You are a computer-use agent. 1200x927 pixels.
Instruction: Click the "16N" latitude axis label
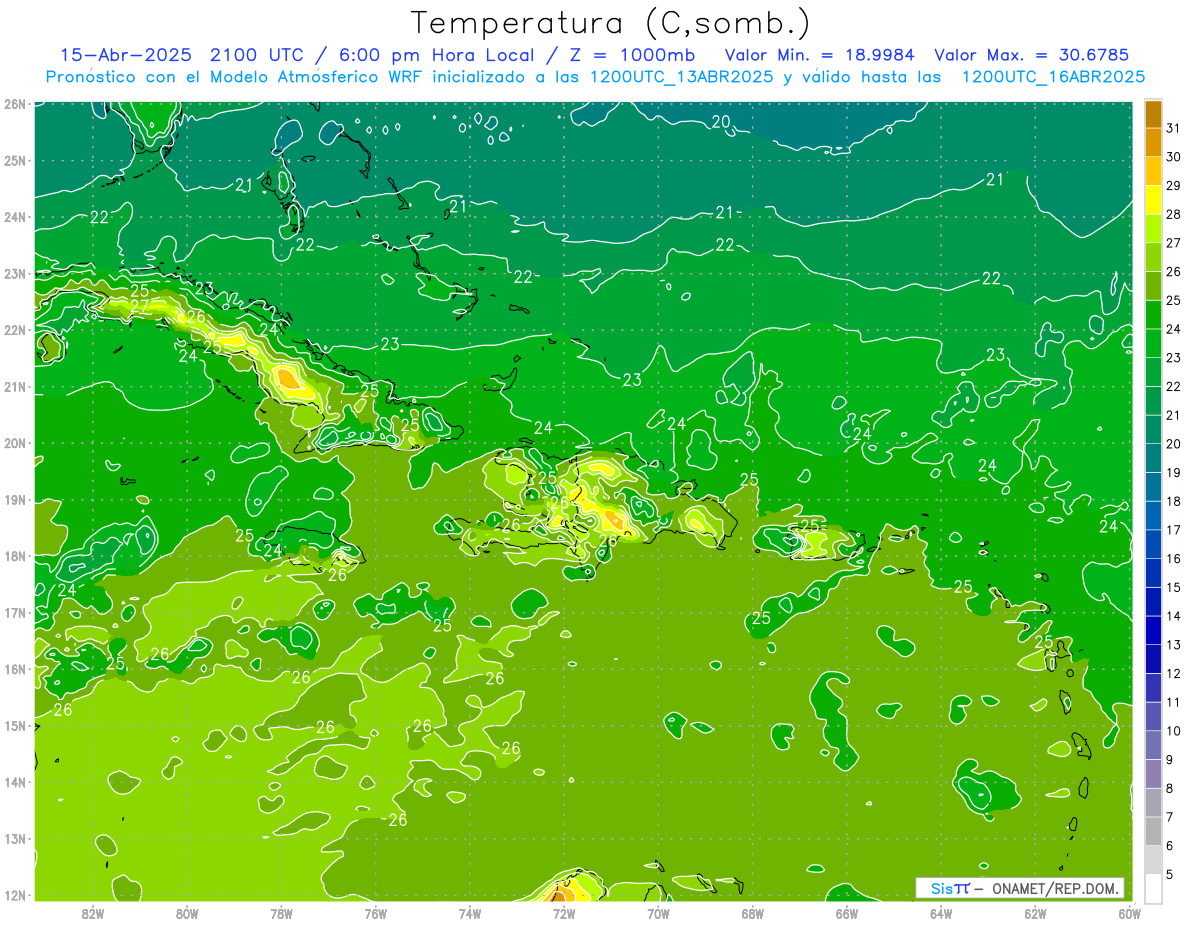coord(15,669)
